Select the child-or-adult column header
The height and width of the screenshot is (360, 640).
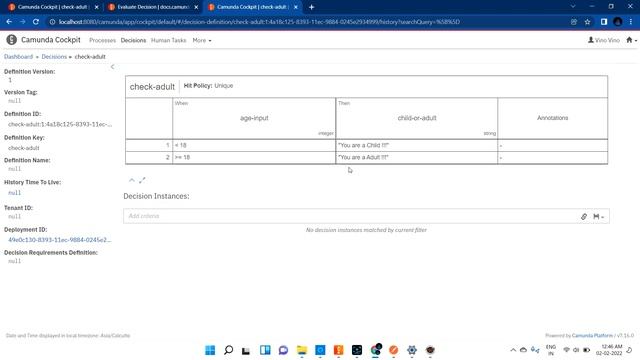click(x=417, y=118)
